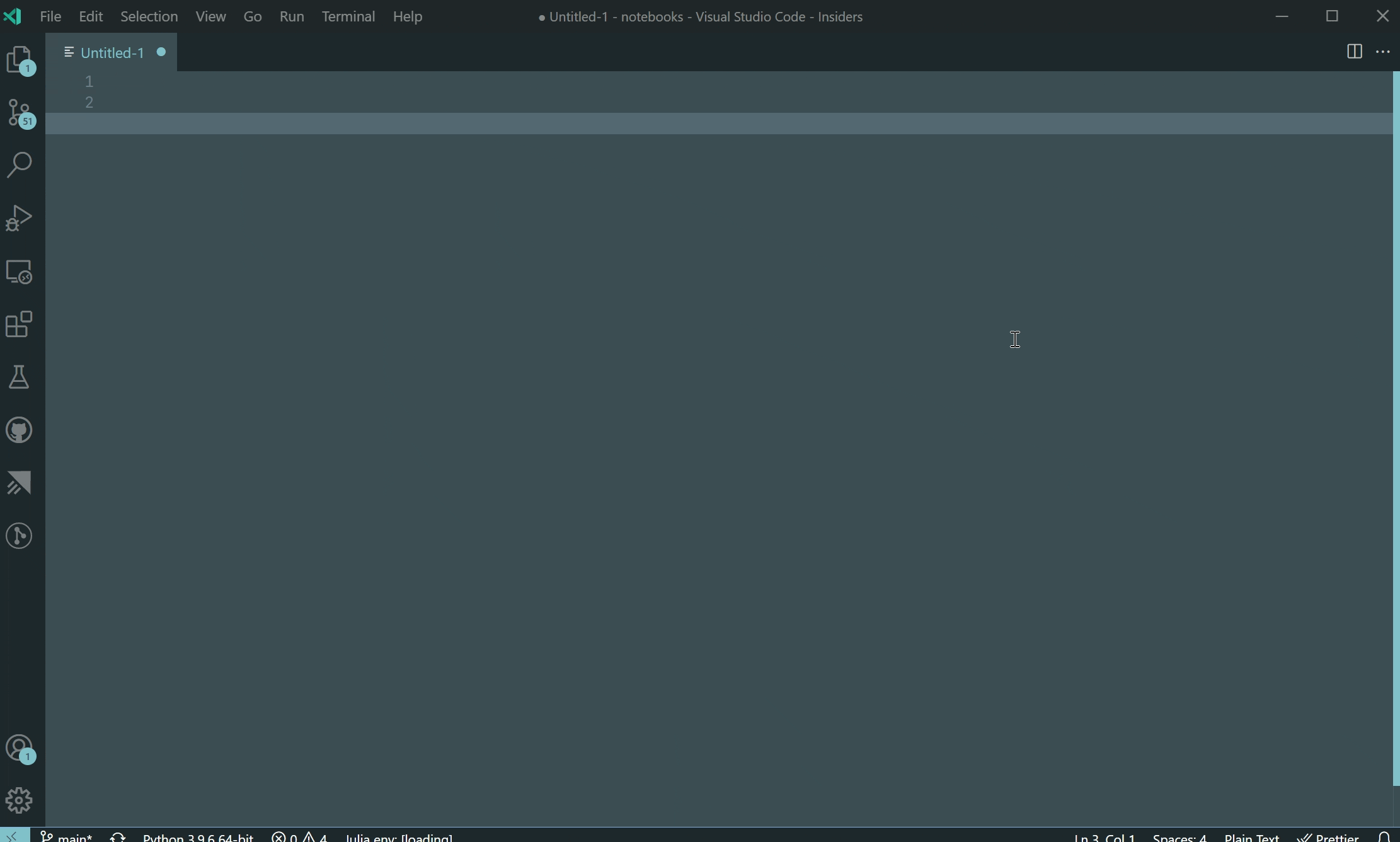Open the Manage settings gear

[19, 800]
